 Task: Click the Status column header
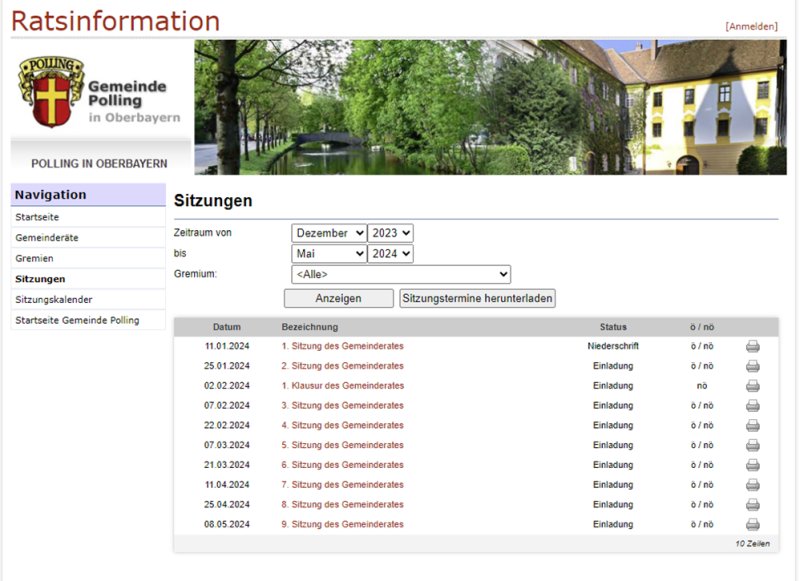pos(613,327)
